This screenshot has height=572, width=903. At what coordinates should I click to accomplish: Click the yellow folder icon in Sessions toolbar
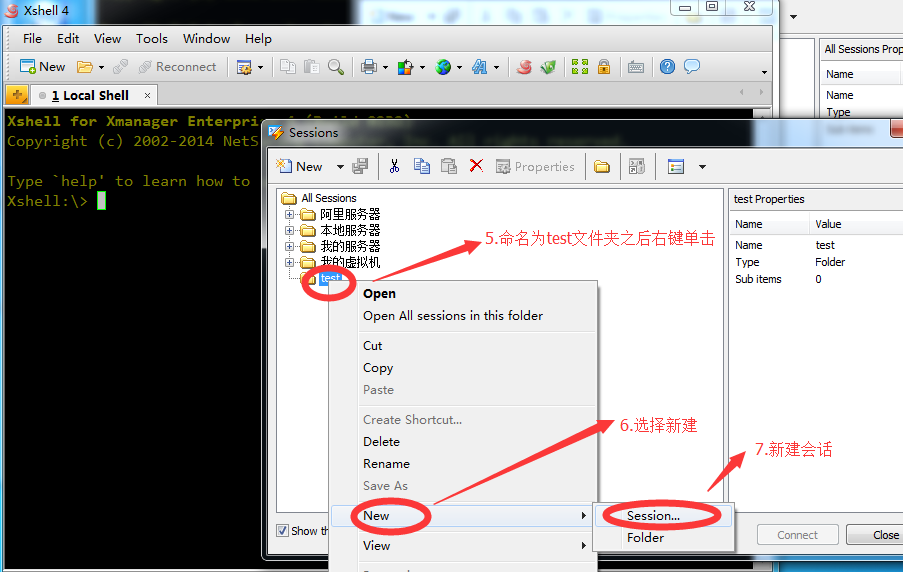602,167
